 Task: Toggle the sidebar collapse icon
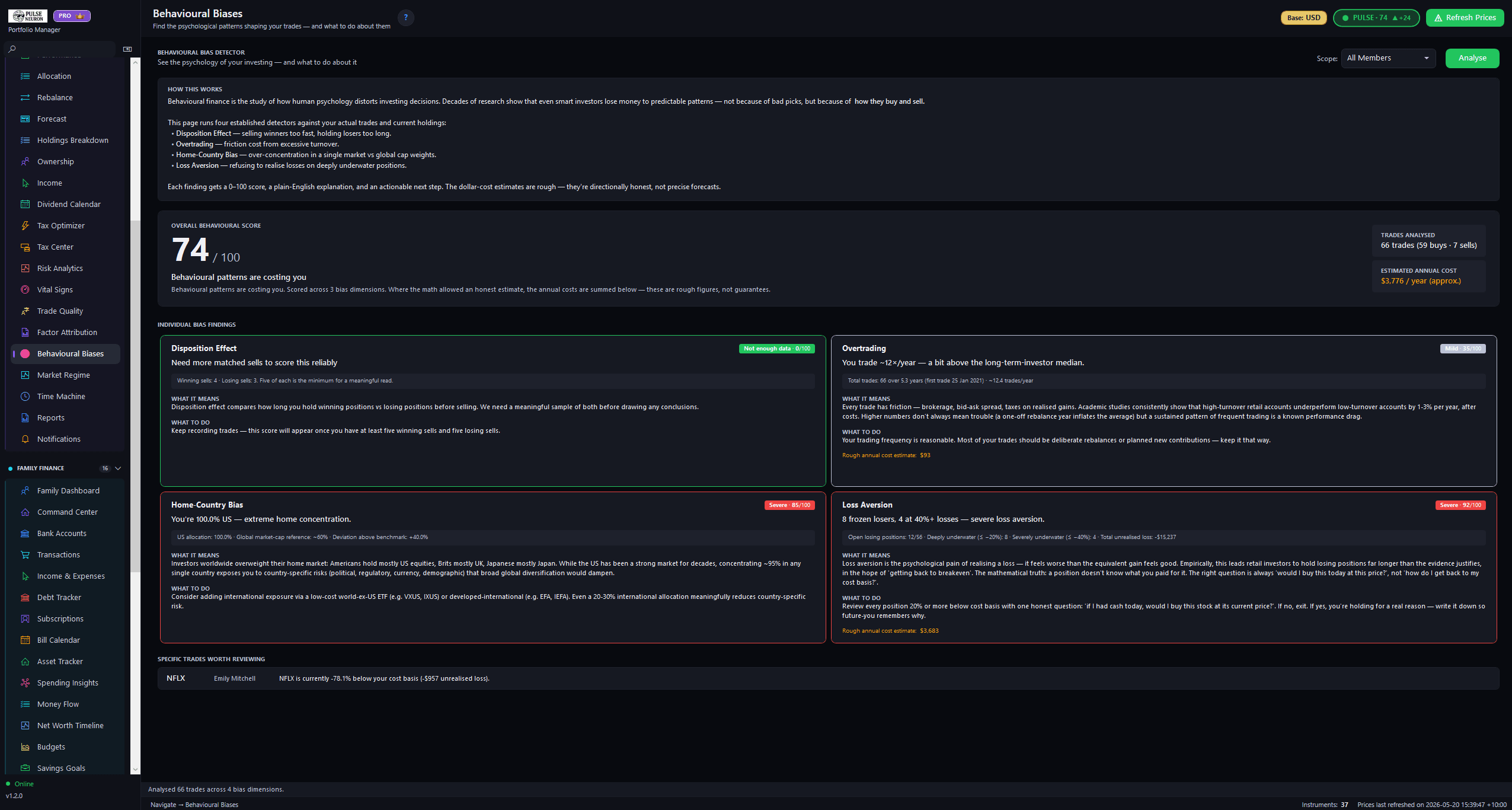(127, 49)
